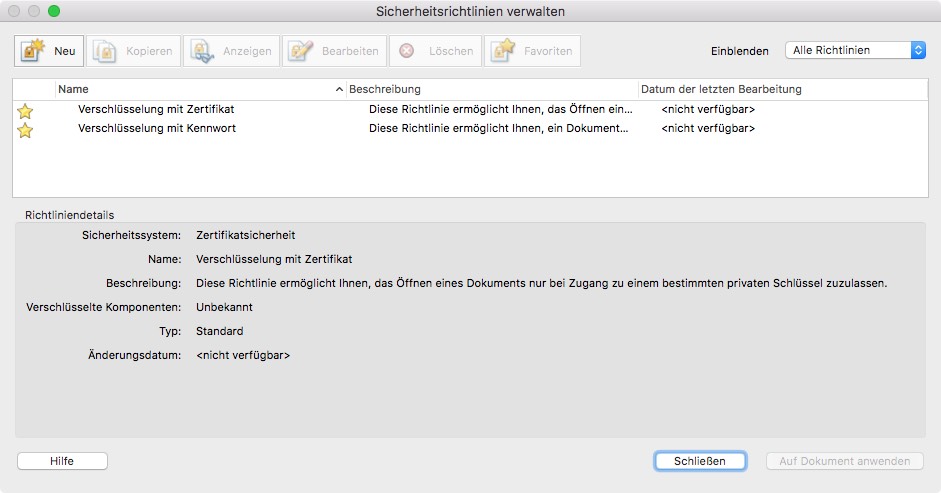Click the Neu policy toolbar button

49,51
